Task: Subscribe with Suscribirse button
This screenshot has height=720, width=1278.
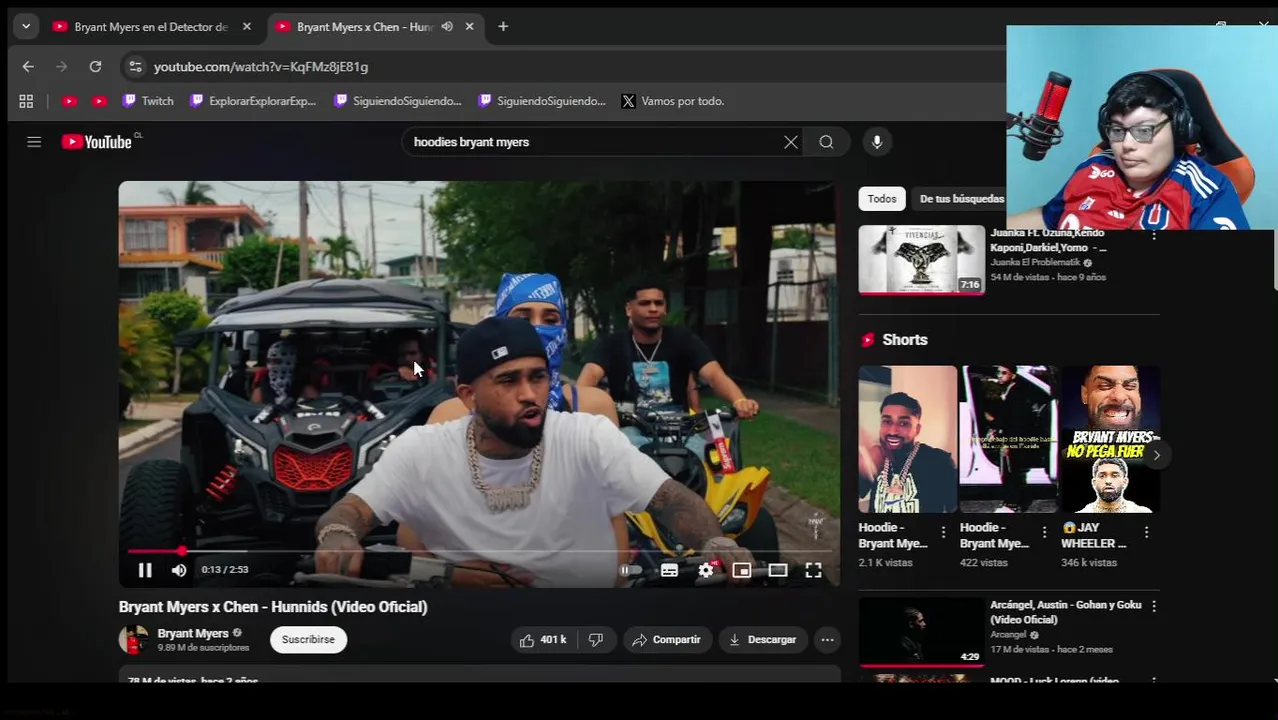Action: 308,640
